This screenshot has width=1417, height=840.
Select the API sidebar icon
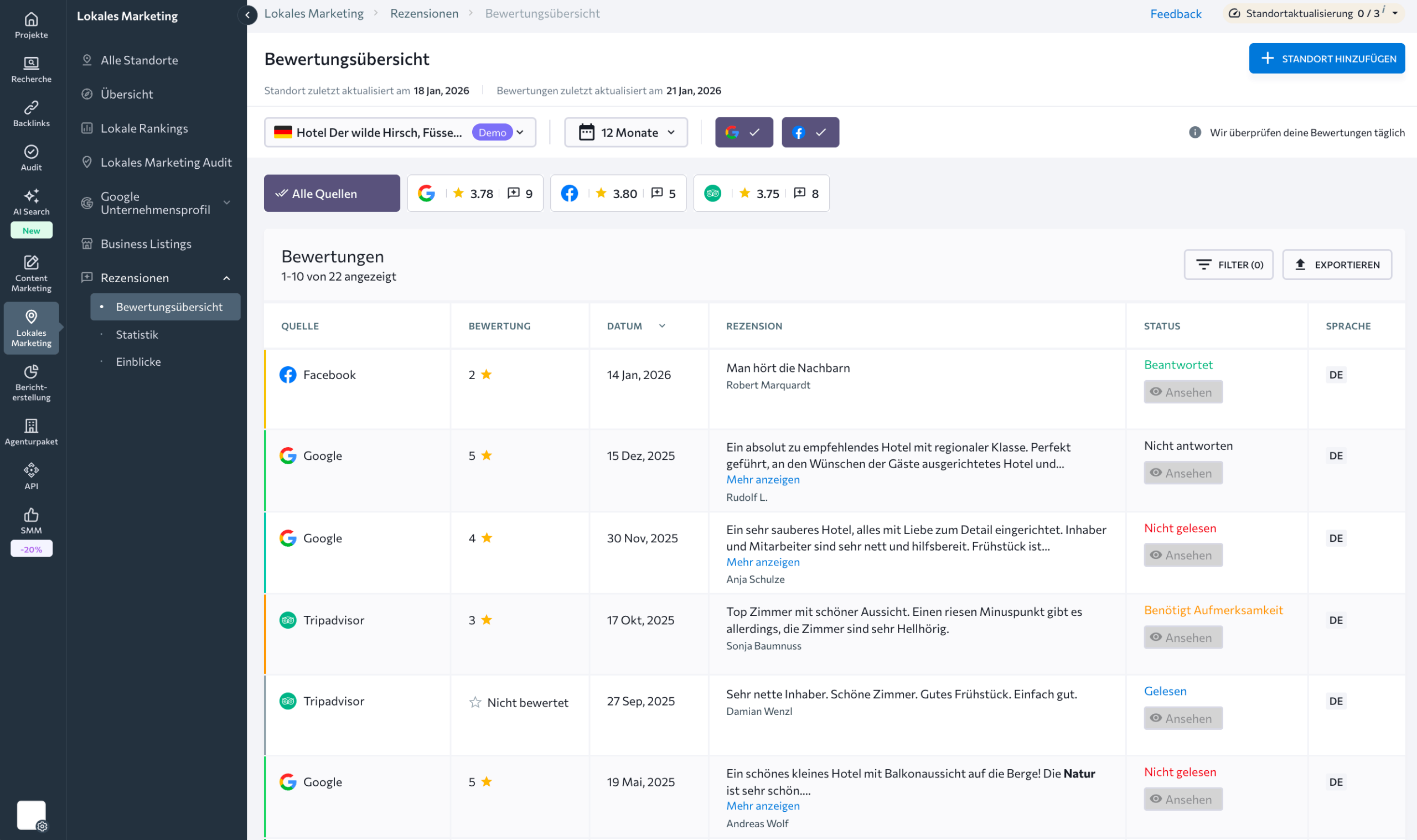pos(31,474)
